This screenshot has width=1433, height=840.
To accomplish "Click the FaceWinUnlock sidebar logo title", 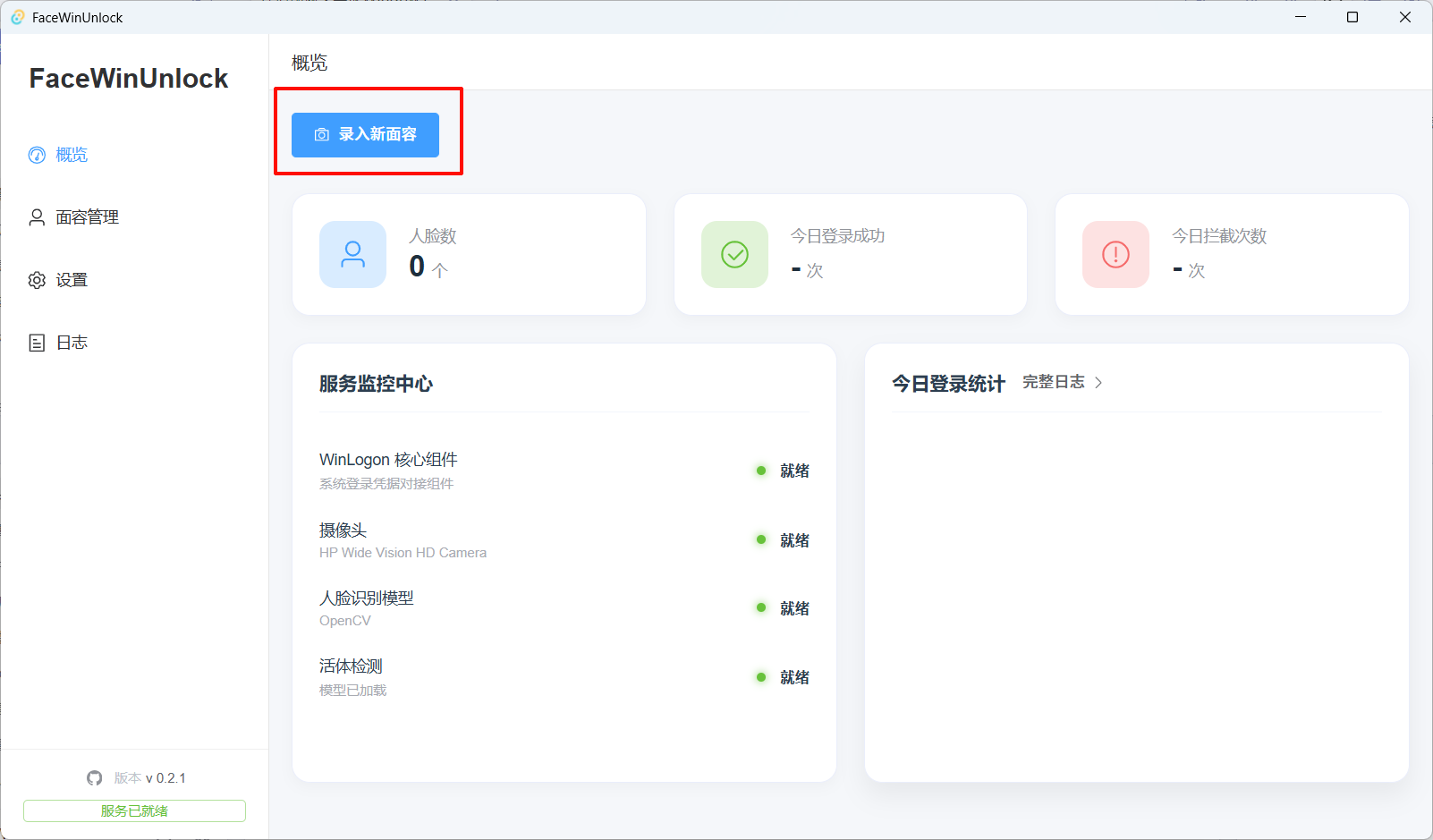I will [x=129, y=79].
